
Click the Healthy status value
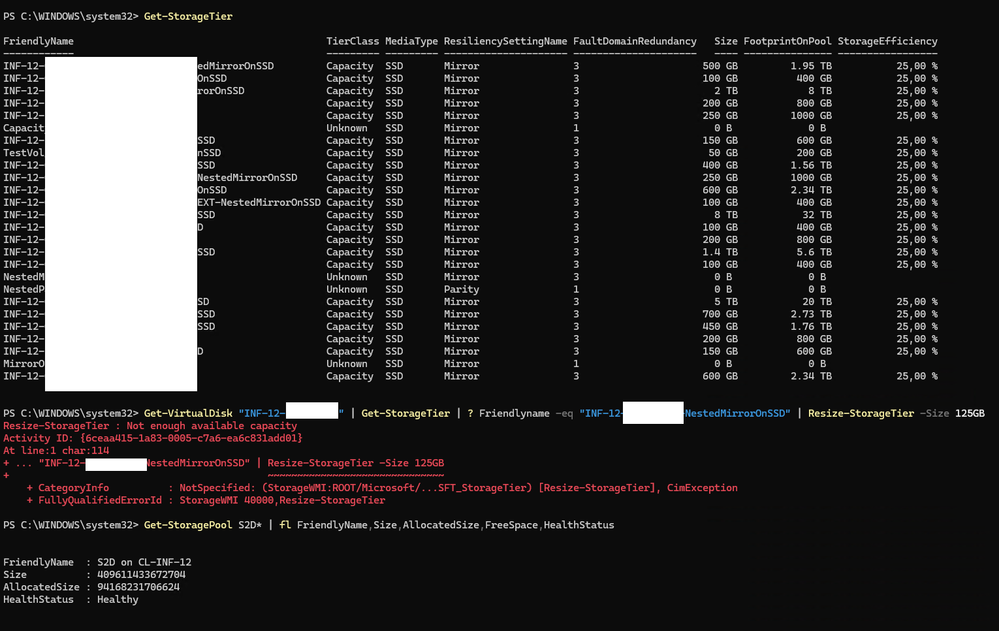[x=117, y=600]
